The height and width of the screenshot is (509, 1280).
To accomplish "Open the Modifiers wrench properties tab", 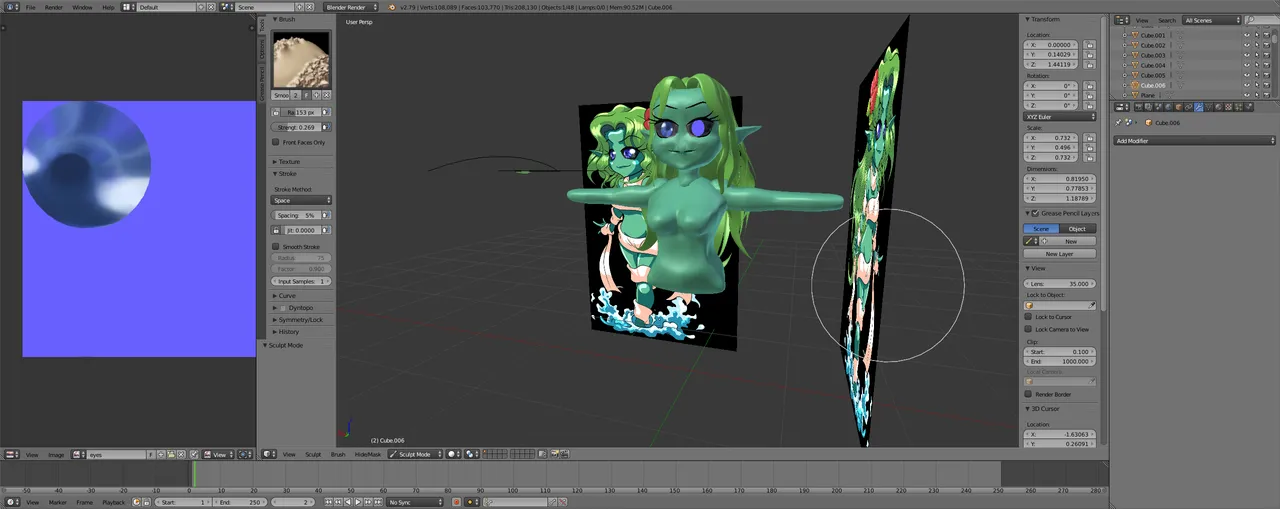I will (x=1199, y=107).
